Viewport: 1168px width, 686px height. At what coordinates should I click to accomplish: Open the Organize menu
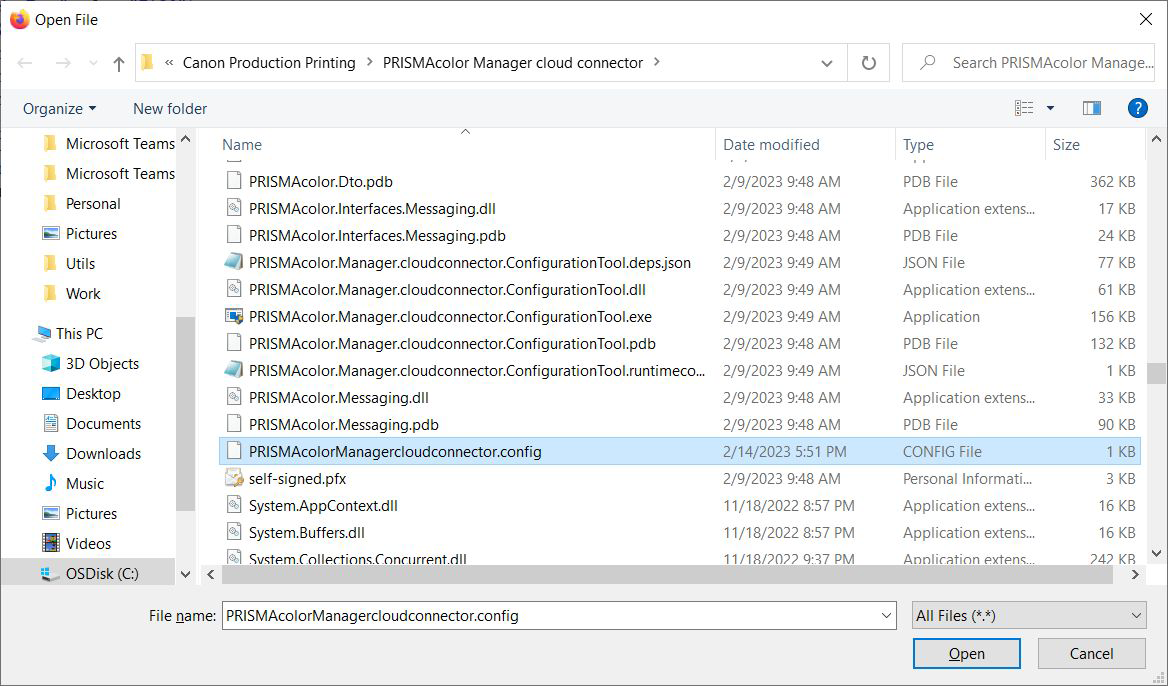point(60,109)
